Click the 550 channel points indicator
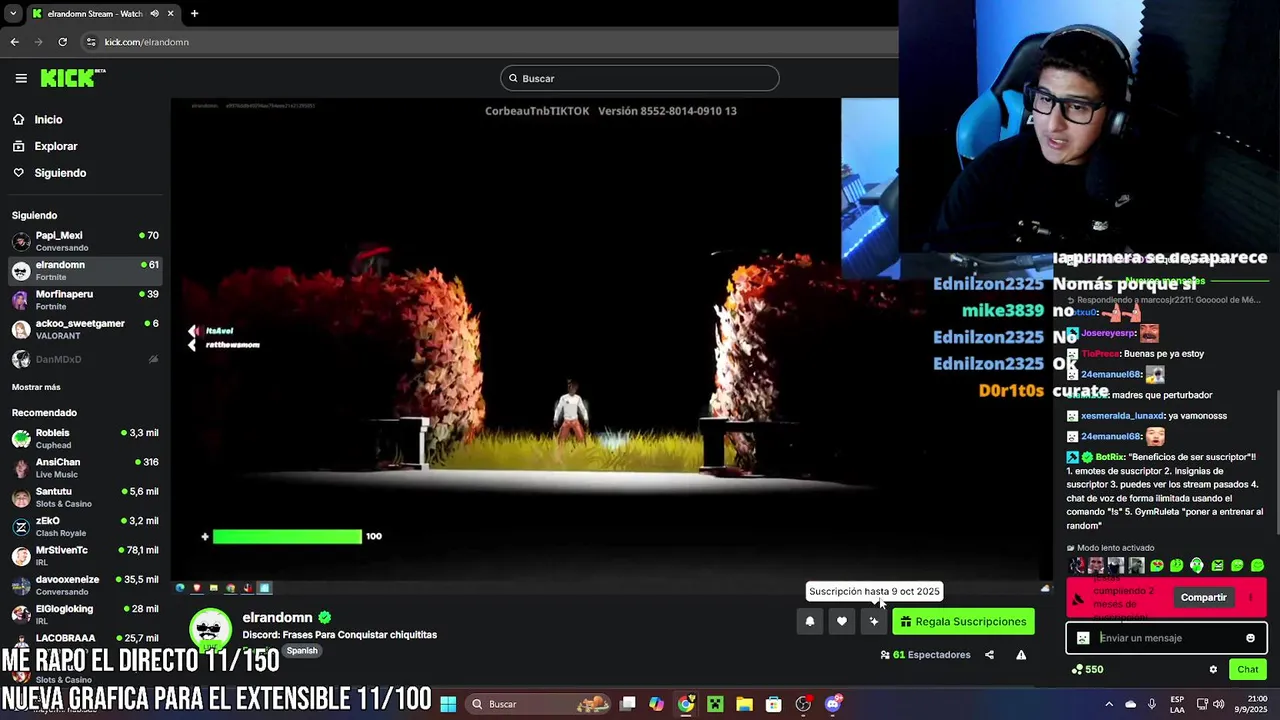The height and width of the screenshot is (720, 1280). coord(1088,670)
